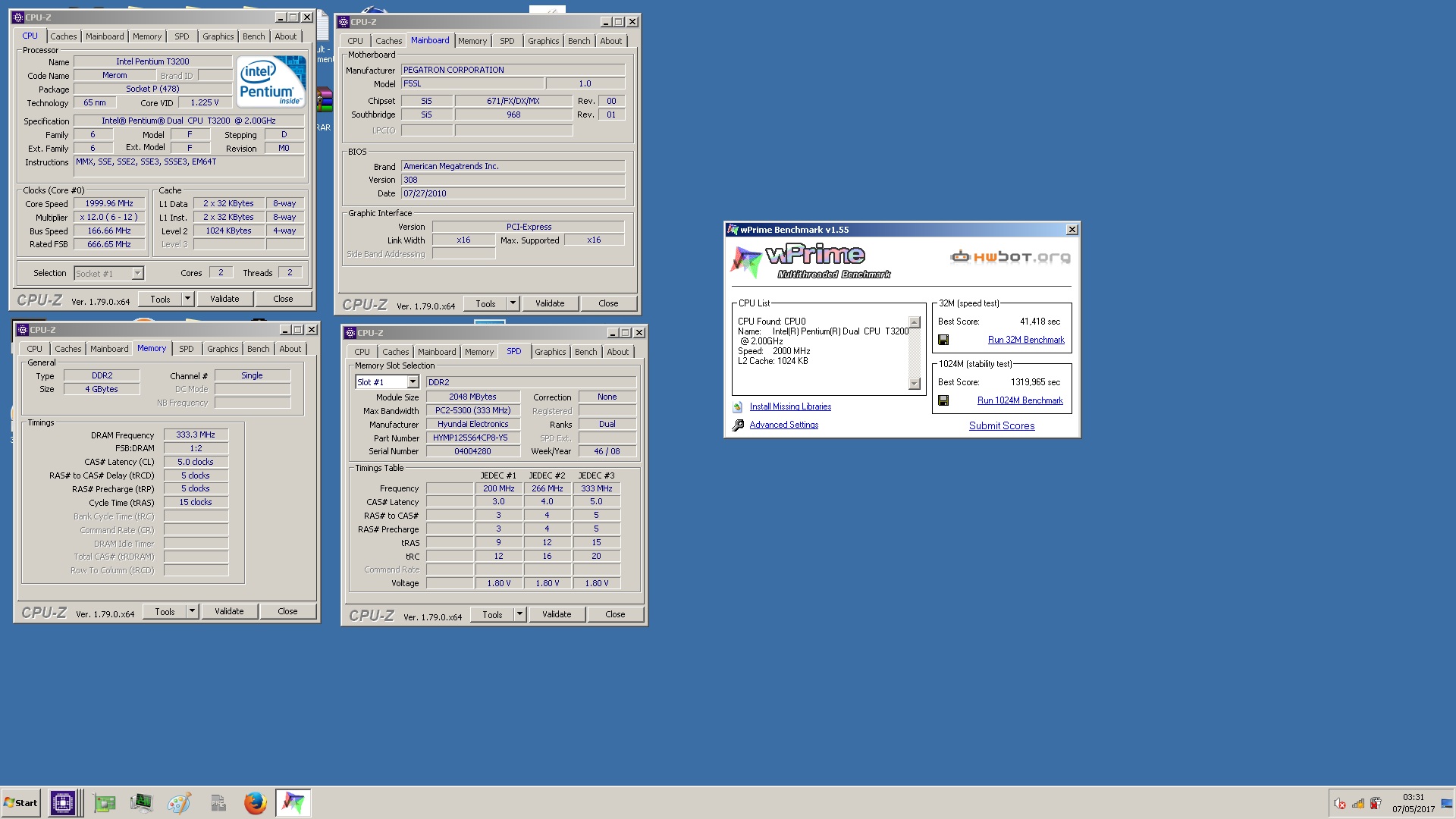The width and height of the screenshot is (1456, 819).
Task: Click the wPrime logo graphic
Action: point(811,262)
